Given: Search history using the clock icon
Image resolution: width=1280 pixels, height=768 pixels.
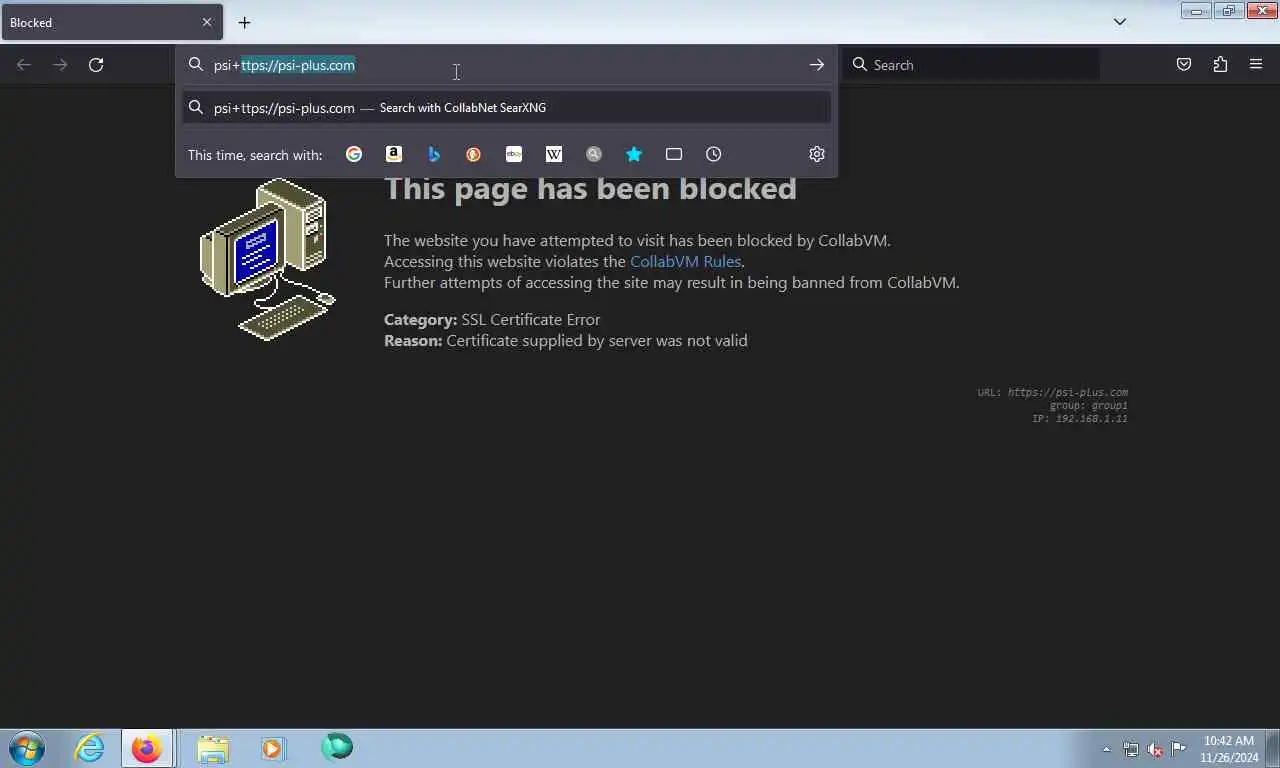Looking at the screenshot, I should point(714,154).
